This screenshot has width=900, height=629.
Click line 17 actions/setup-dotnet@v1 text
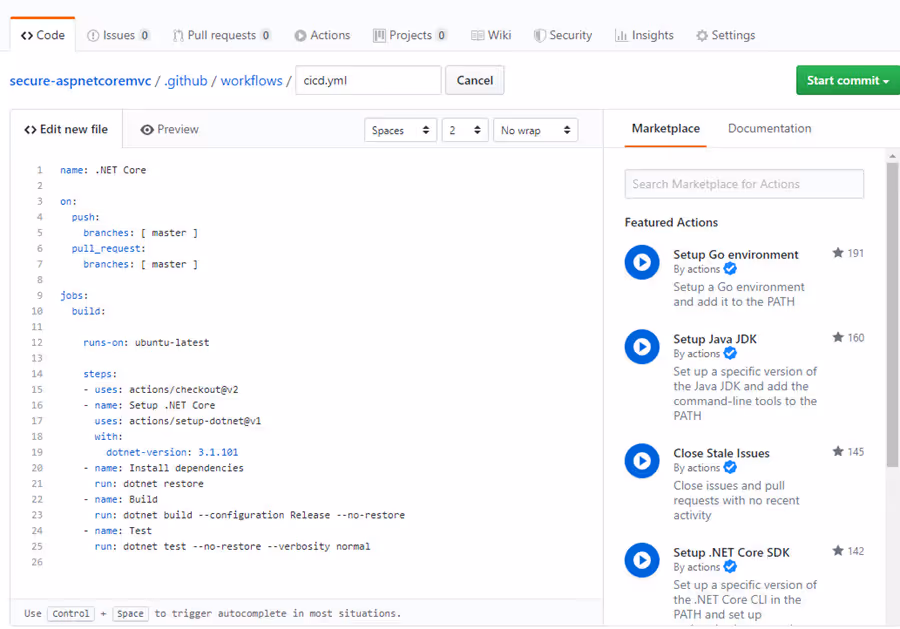[195, 421]
